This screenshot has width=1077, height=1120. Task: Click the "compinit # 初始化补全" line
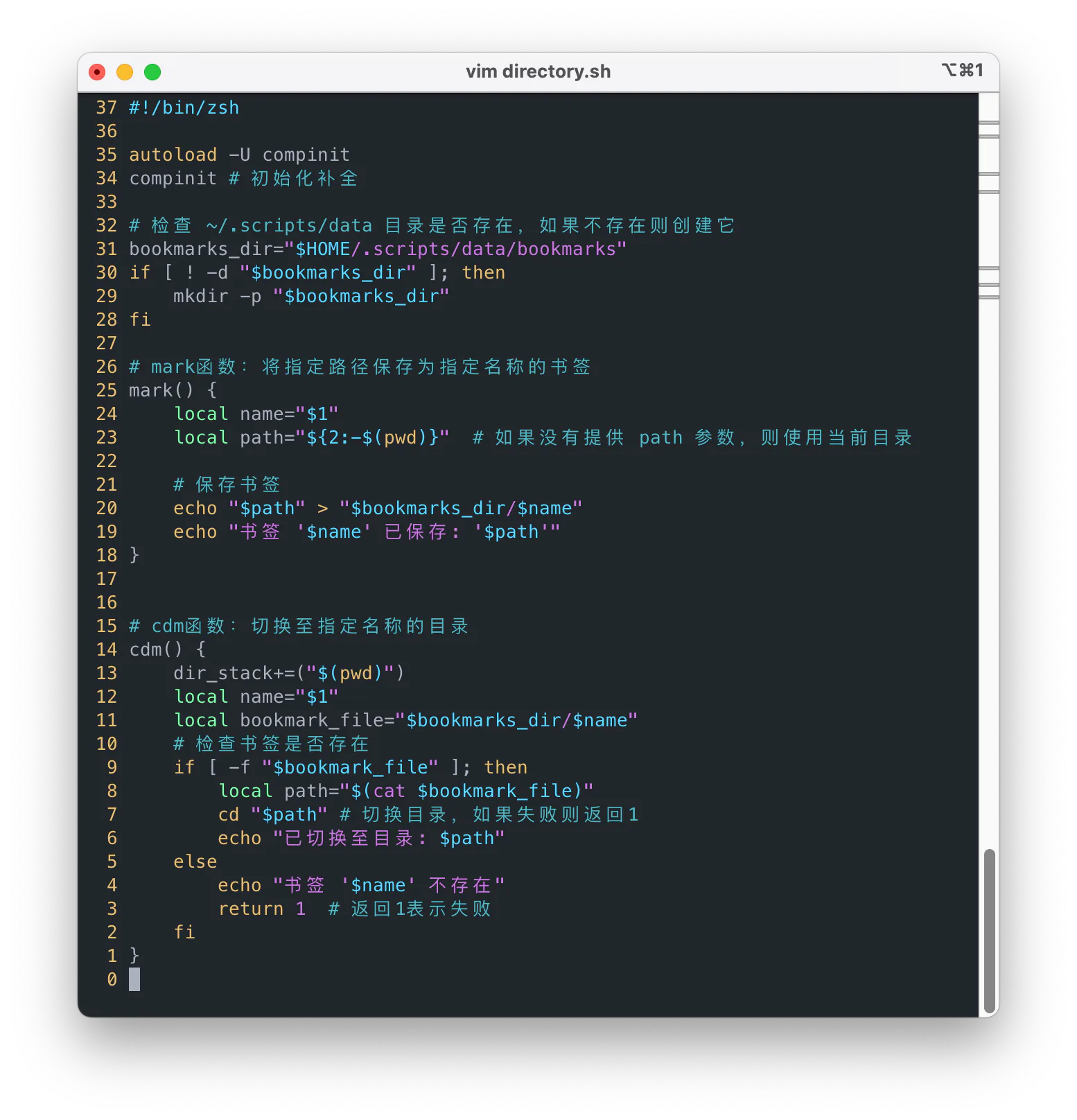243,179
